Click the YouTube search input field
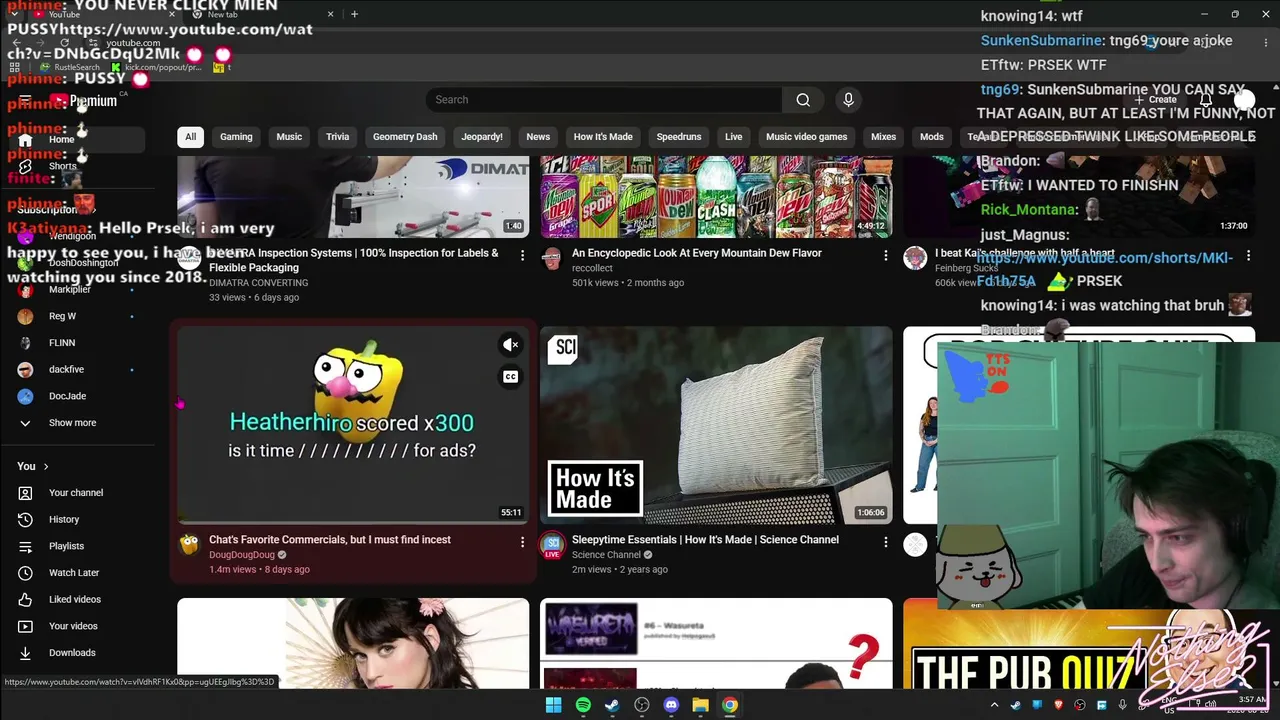This screenshot has width=1280, height=720. (603, 100)
